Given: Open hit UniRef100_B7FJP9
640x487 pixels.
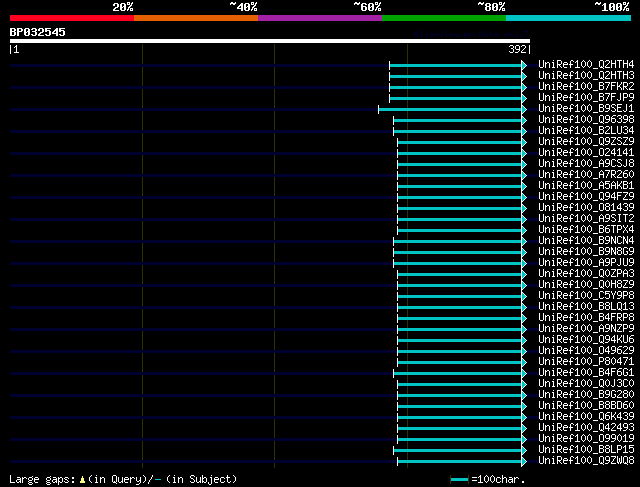Looking at the screenshot, I should click(x=586, y=98).
